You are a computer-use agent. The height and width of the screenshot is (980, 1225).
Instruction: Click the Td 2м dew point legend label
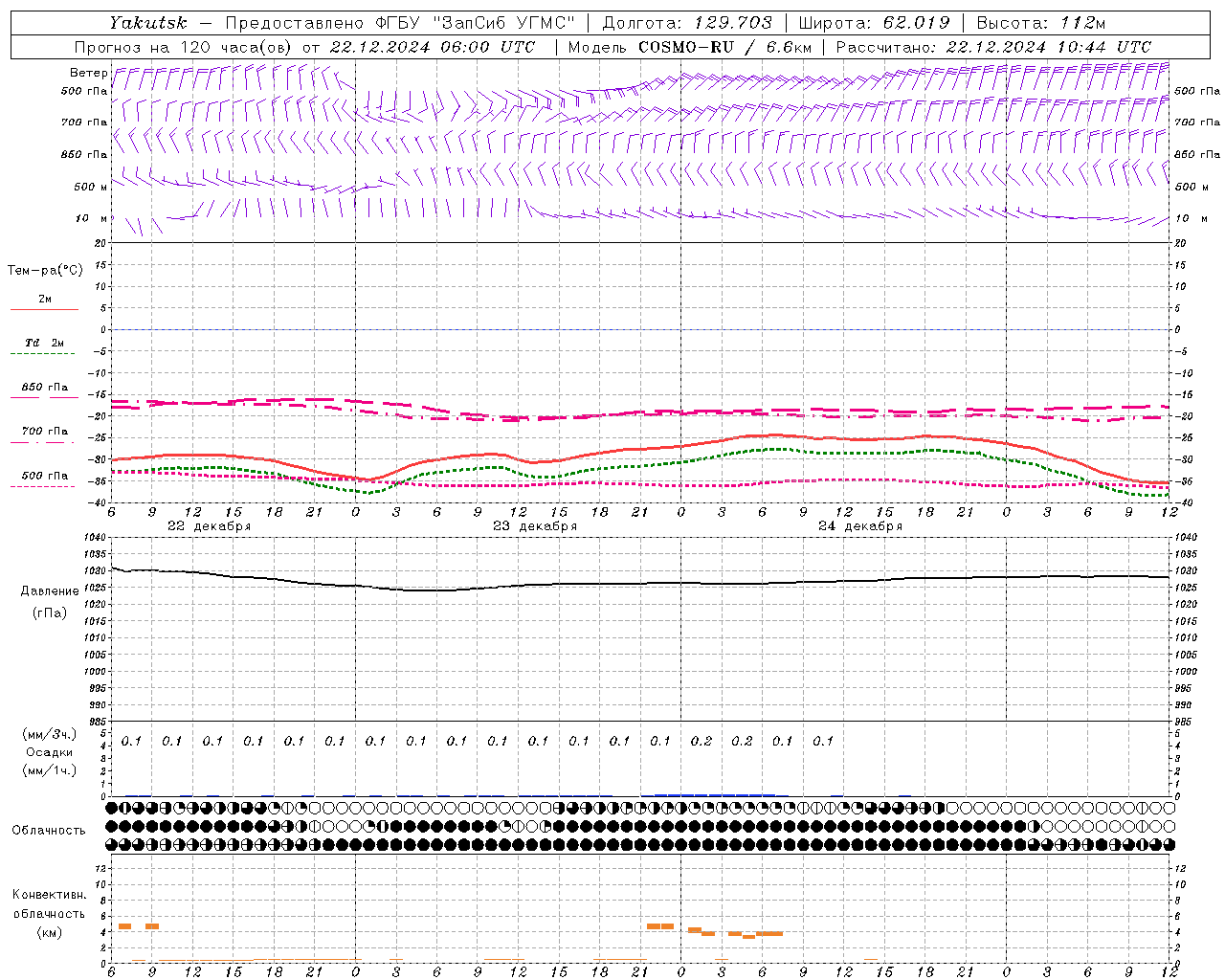click(45, 342)
